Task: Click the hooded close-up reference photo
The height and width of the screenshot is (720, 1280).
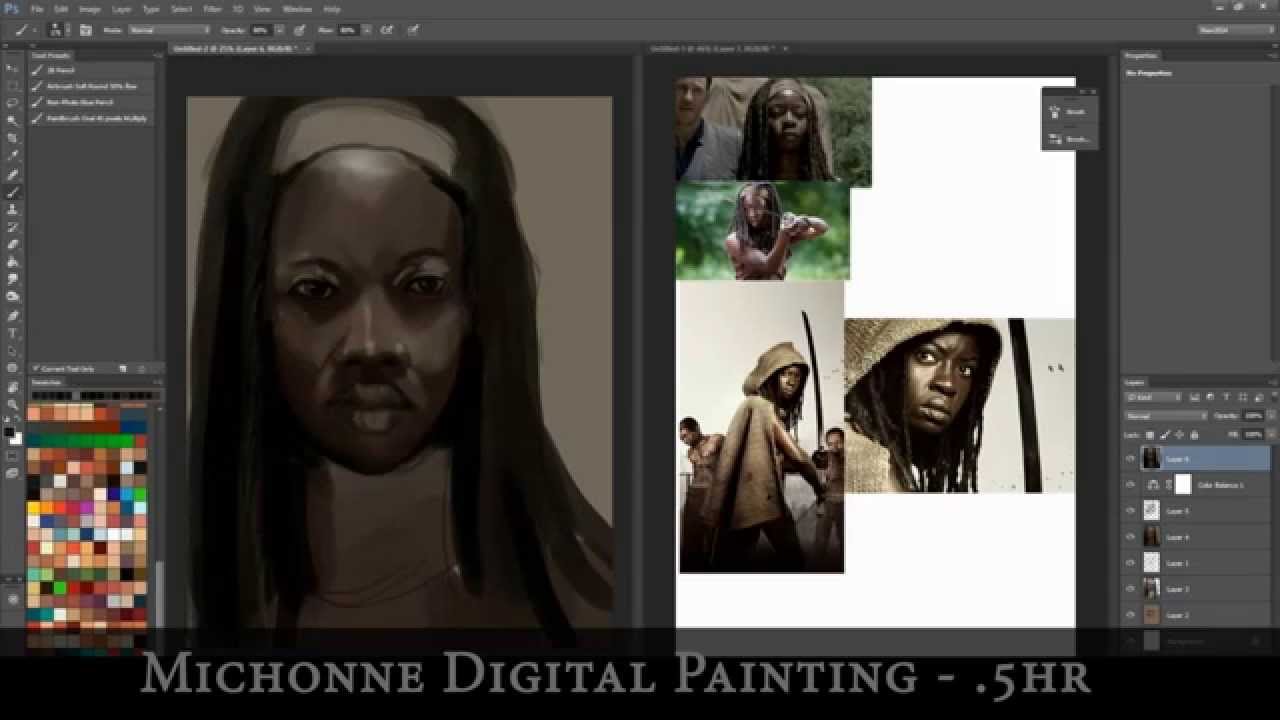Action: 959,405
